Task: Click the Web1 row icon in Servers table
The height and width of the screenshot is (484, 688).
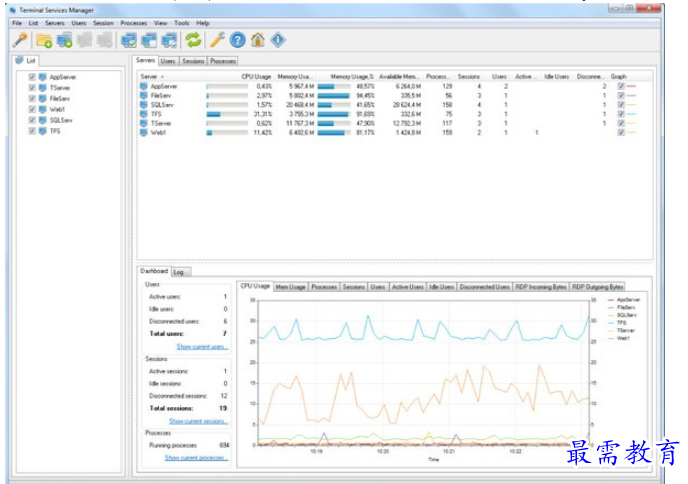Action: point(143,132)
